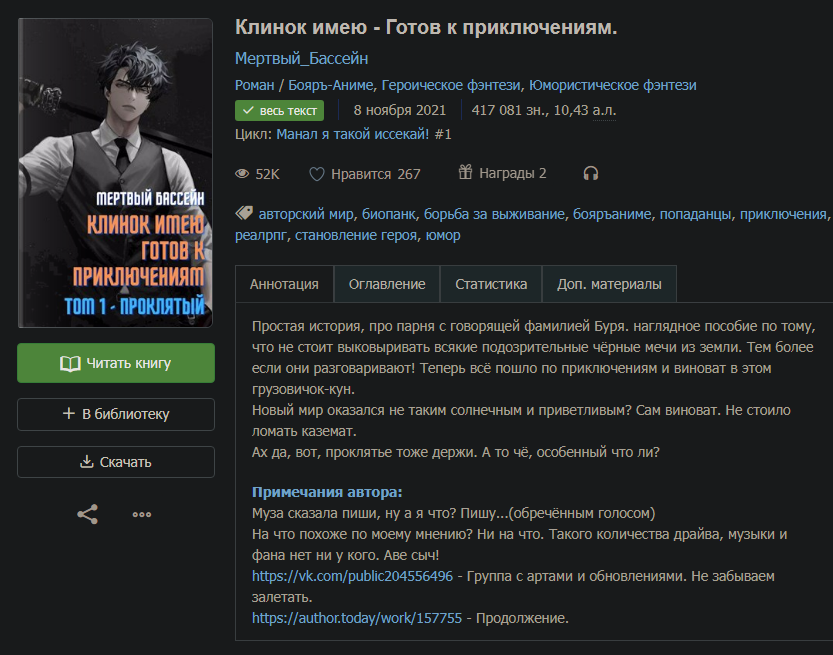Click the heart Like icon
Image resolution: width=833 pixels, height=655 pixels.
coord(317,174)
